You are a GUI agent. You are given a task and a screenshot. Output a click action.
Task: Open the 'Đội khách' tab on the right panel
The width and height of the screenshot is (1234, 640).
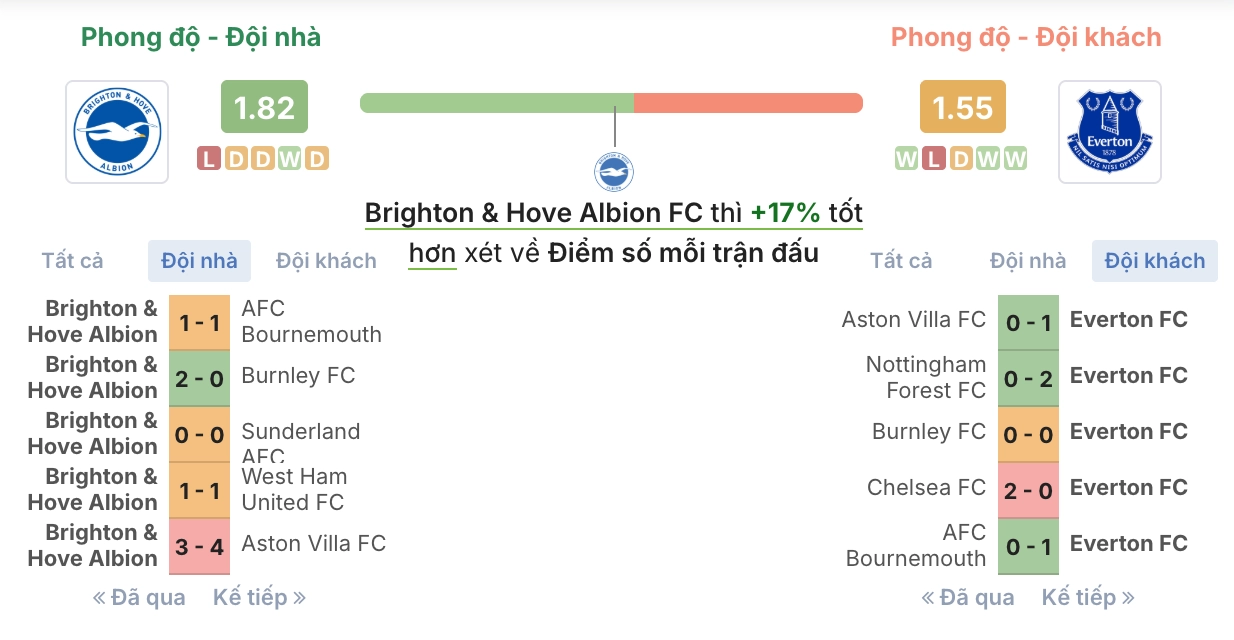tap(1154, 260)
